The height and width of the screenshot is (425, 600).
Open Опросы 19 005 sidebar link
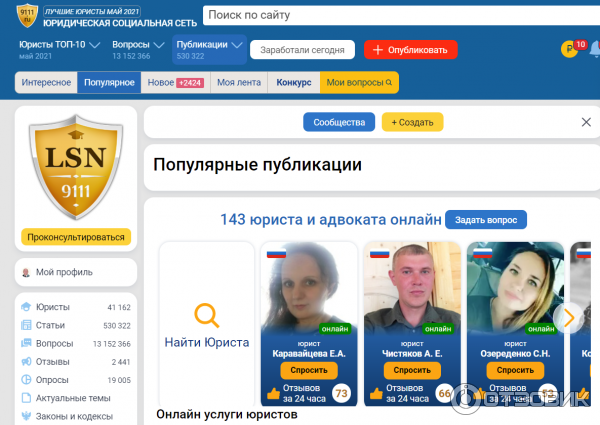(76, 380)
